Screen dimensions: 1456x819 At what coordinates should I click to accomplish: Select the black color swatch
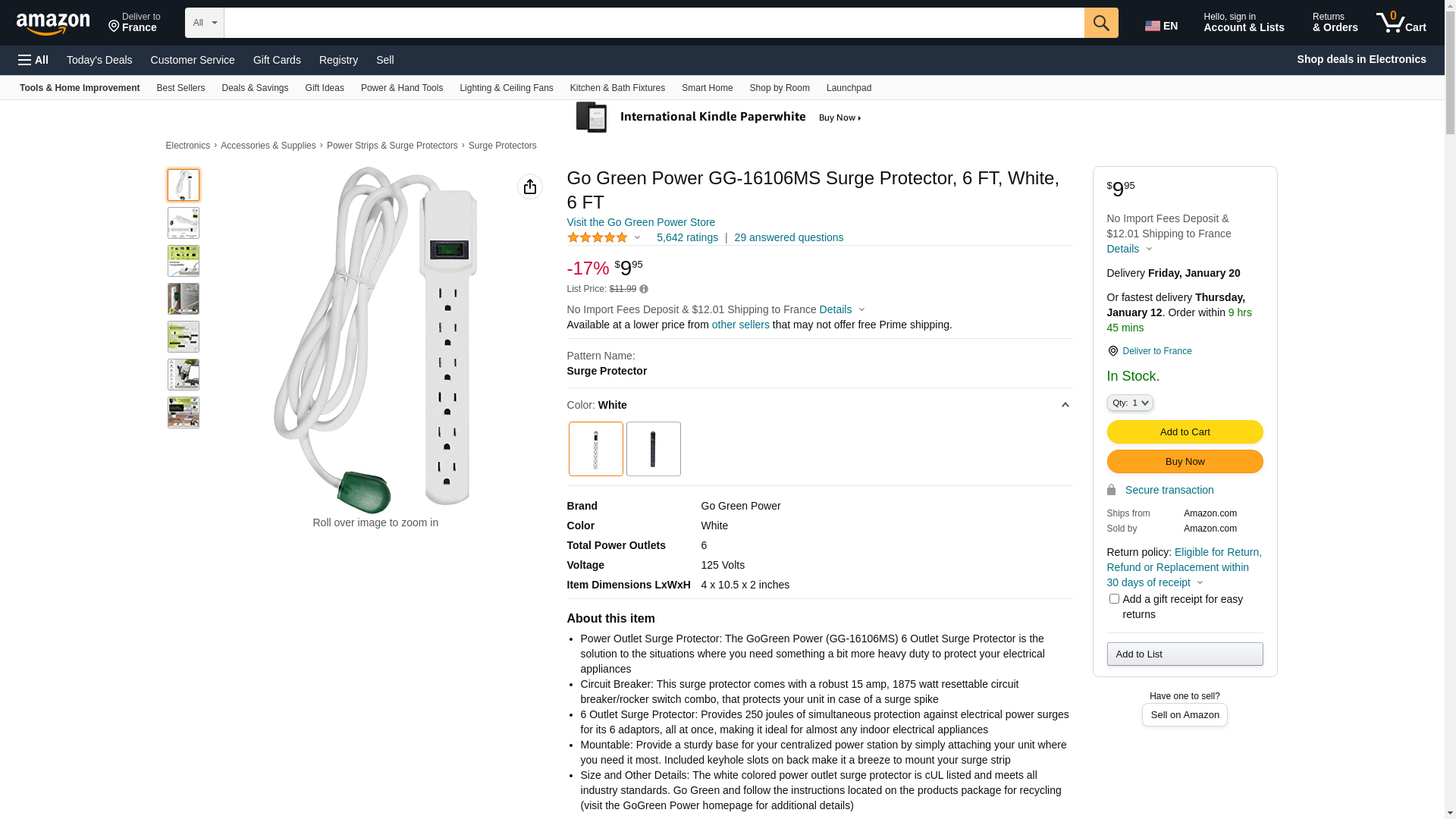coord(653,449)
